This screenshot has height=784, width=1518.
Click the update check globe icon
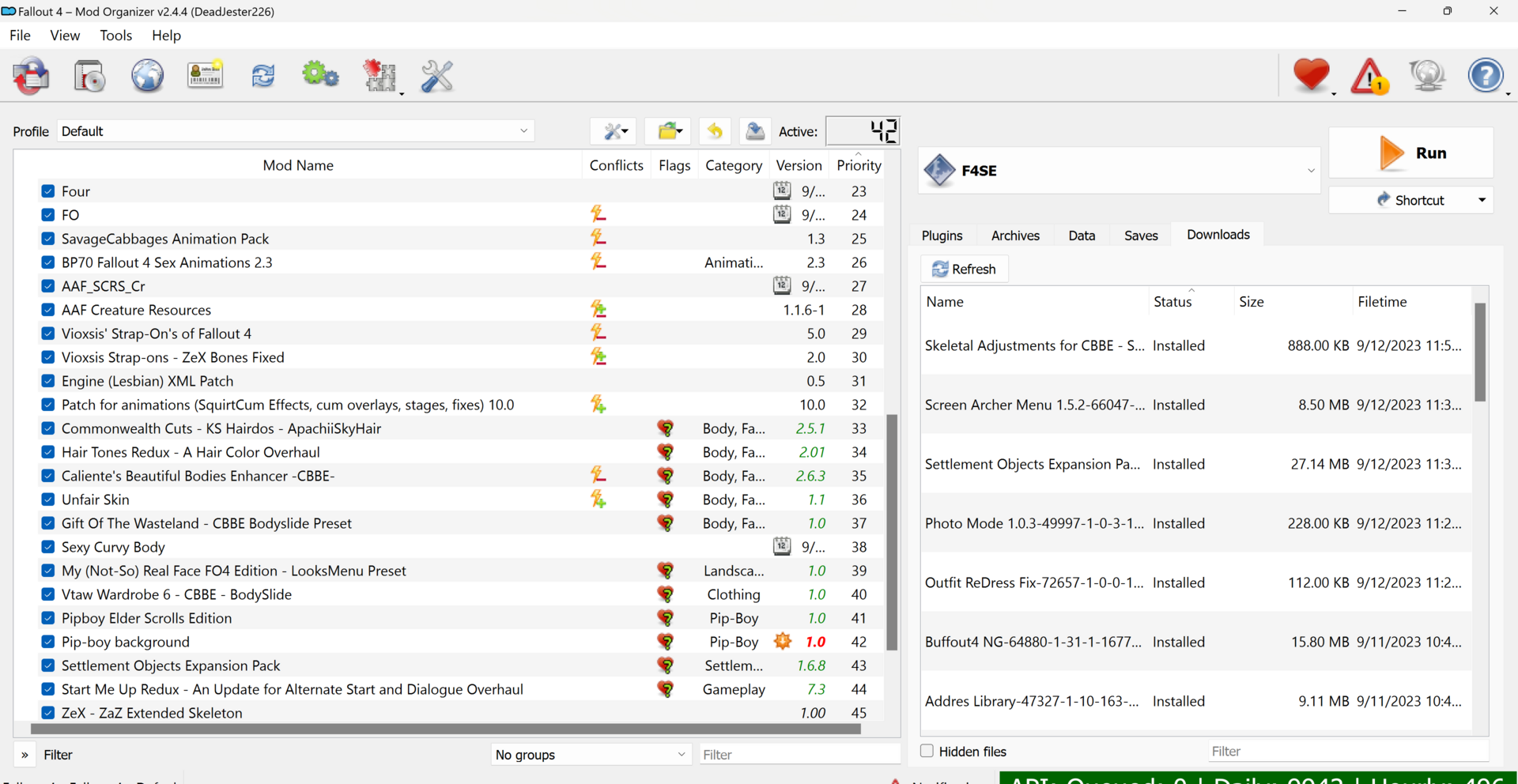tap(1428, 76)
